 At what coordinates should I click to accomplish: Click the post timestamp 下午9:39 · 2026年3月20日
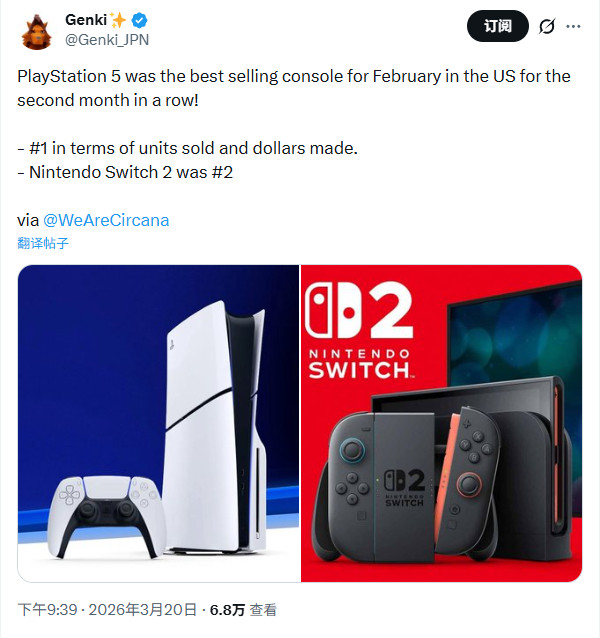(107, 610)
